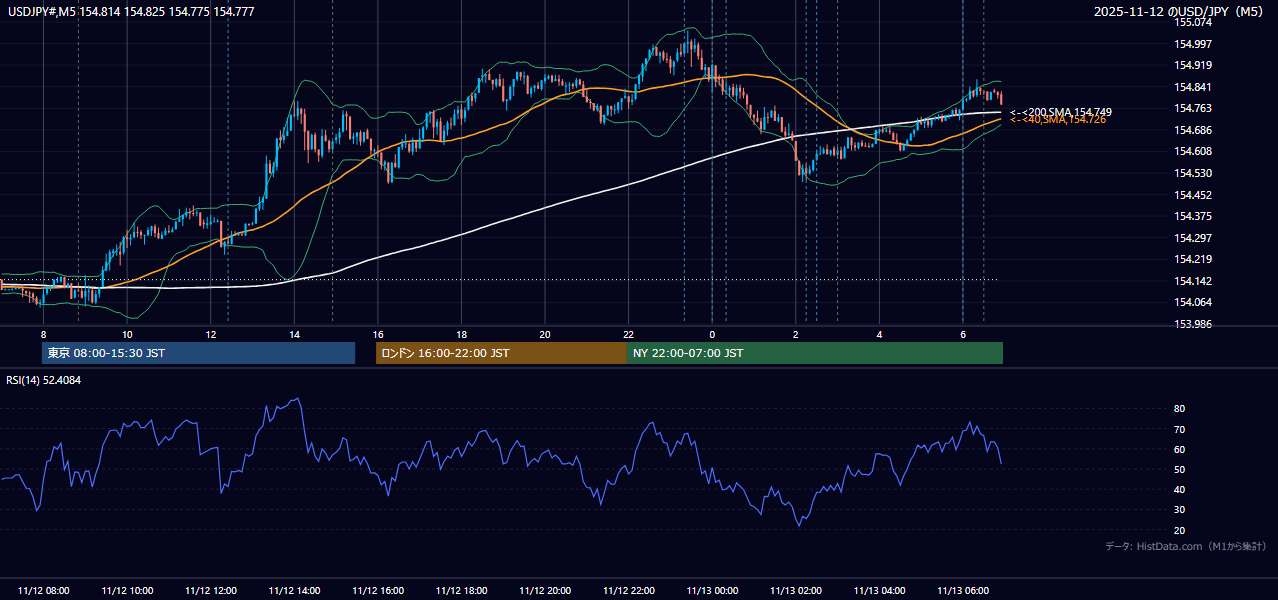Image resolution: width=1278 pixels, height=600 pixels.
Task: Click price axis label 154.142
Action: pos(1192,281)
